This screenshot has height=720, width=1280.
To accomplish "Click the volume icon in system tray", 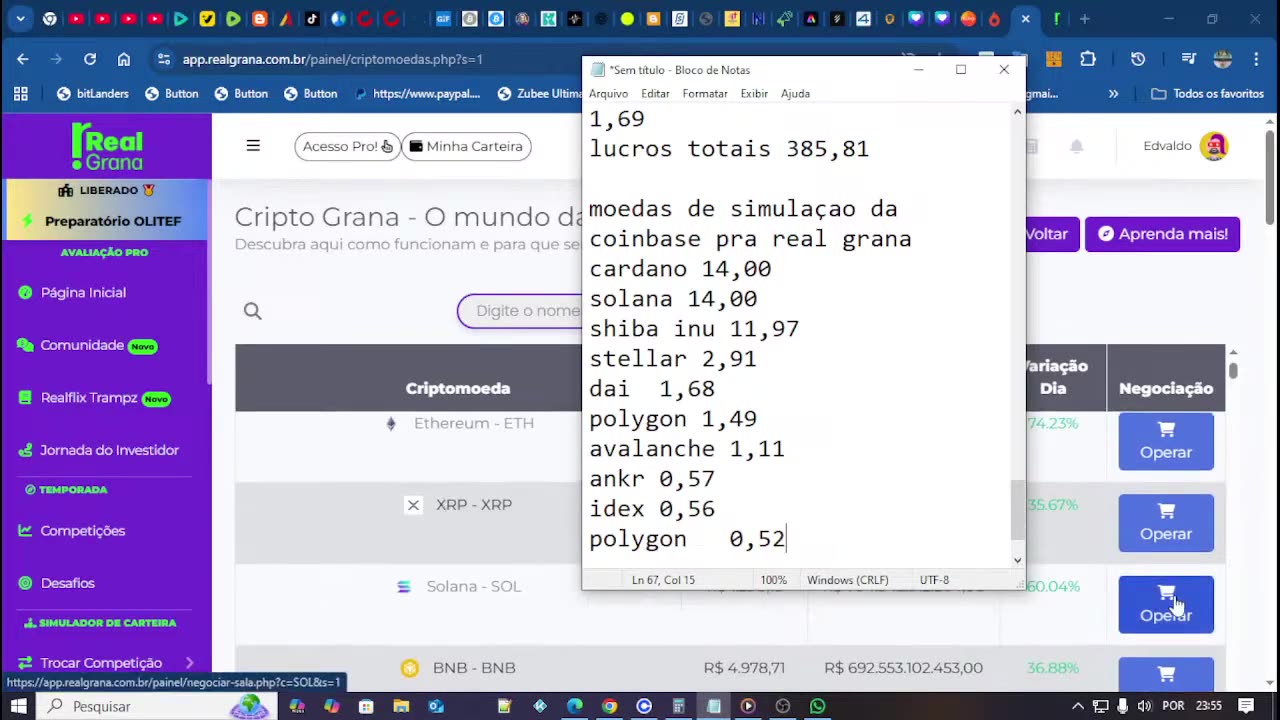I will point(1142,706).
